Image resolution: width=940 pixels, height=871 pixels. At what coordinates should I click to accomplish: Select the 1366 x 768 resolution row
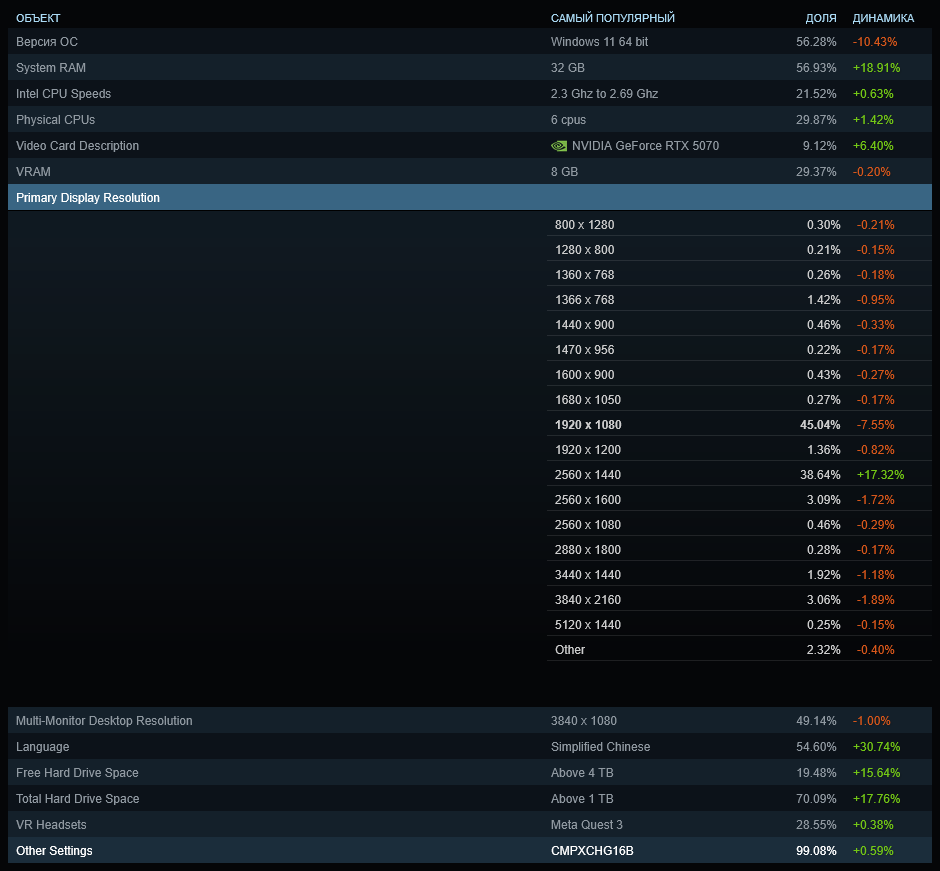739,299
